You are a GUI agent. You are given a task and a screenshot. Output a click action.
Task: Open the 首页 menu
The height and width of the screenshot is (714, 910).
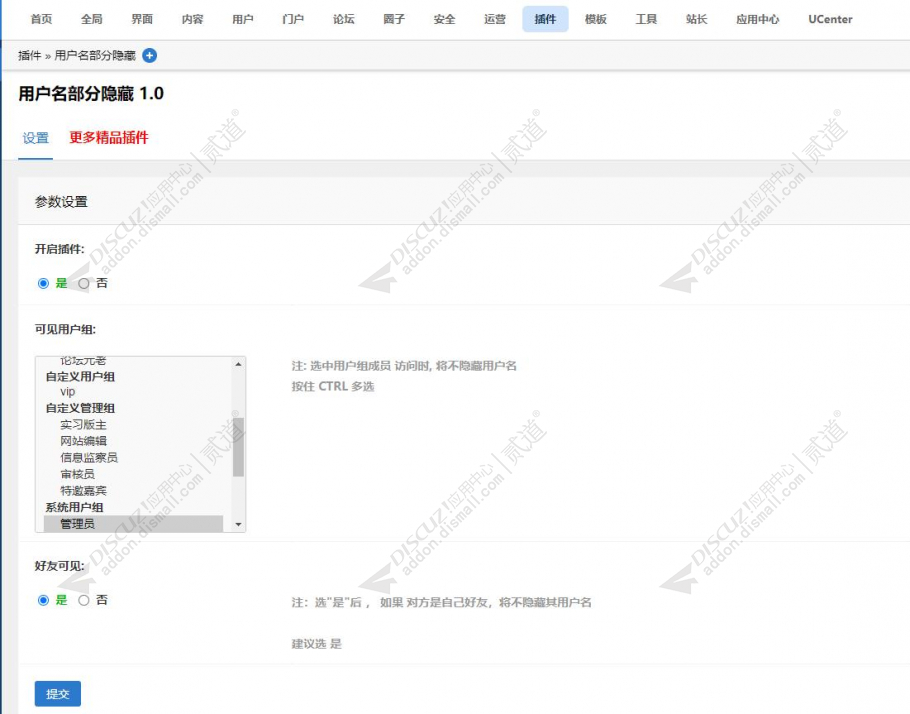coord(41,19)
